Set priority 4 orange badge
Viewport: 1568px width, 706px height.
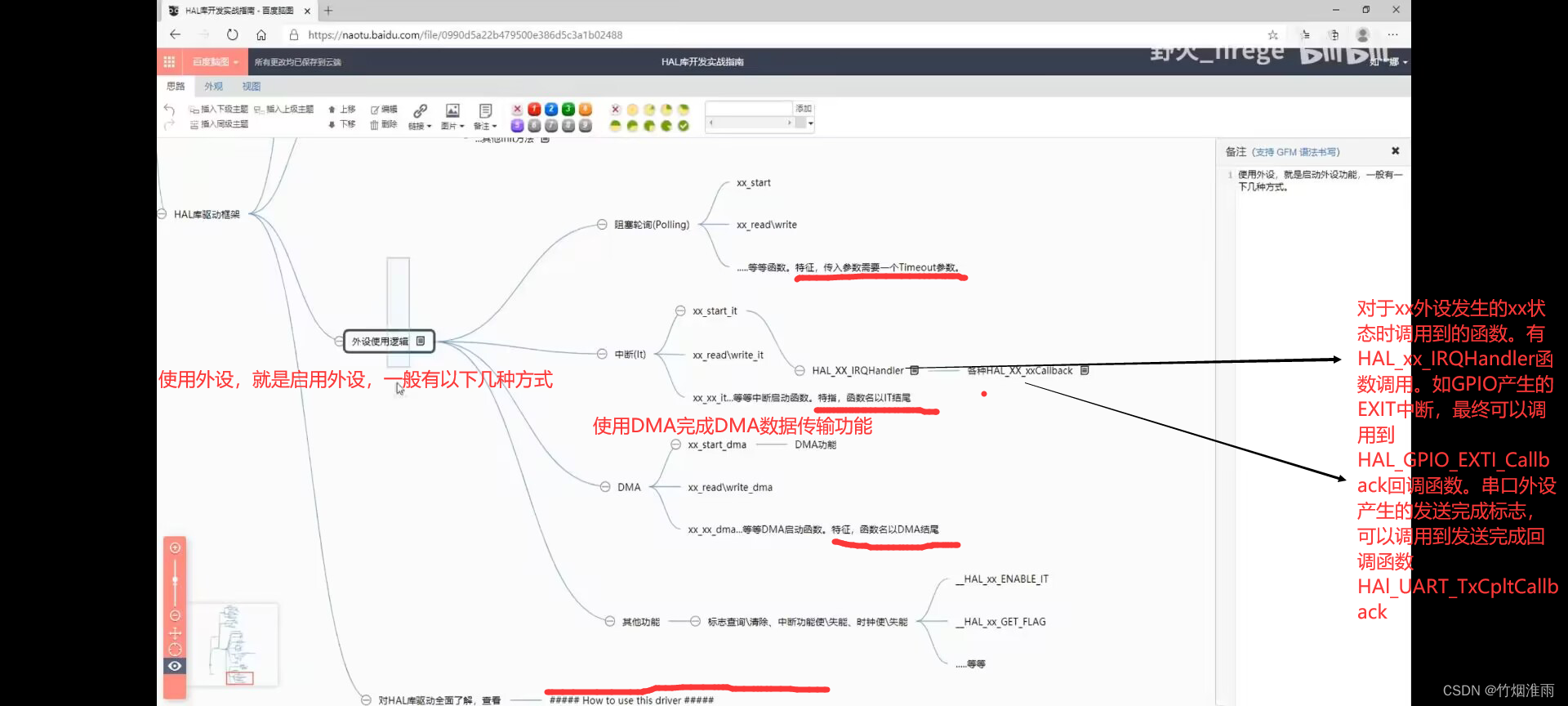coord(586,109)
